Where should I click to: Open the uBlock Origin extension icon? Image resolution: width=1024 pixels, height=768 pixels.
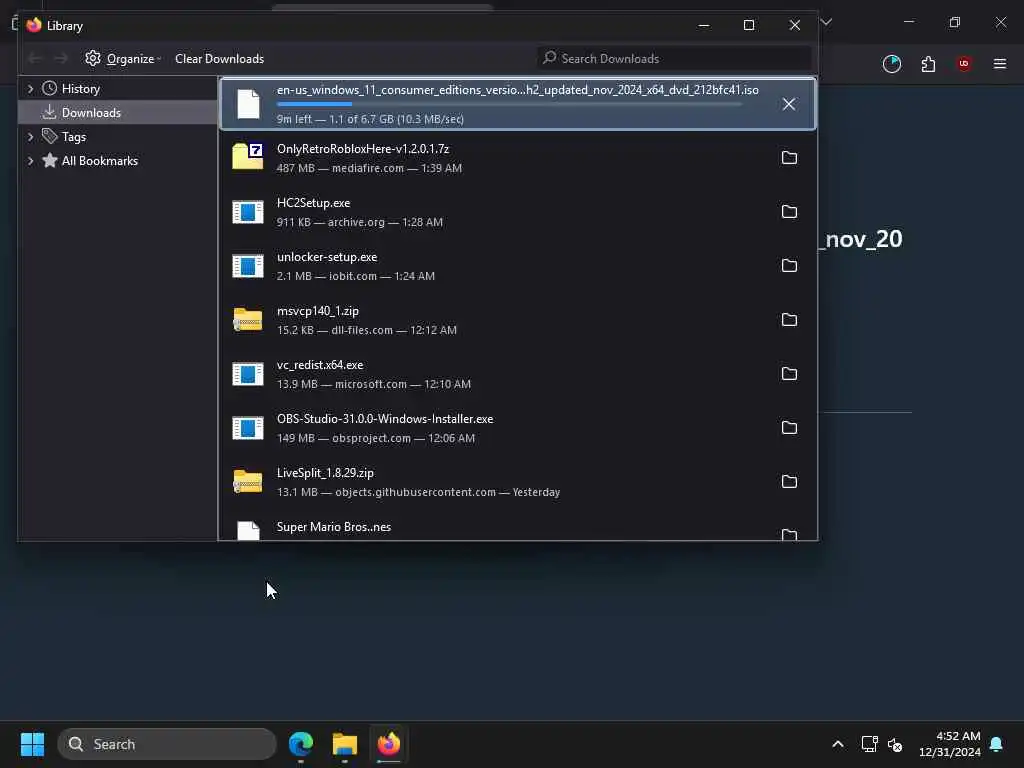[x=963, y=63]
